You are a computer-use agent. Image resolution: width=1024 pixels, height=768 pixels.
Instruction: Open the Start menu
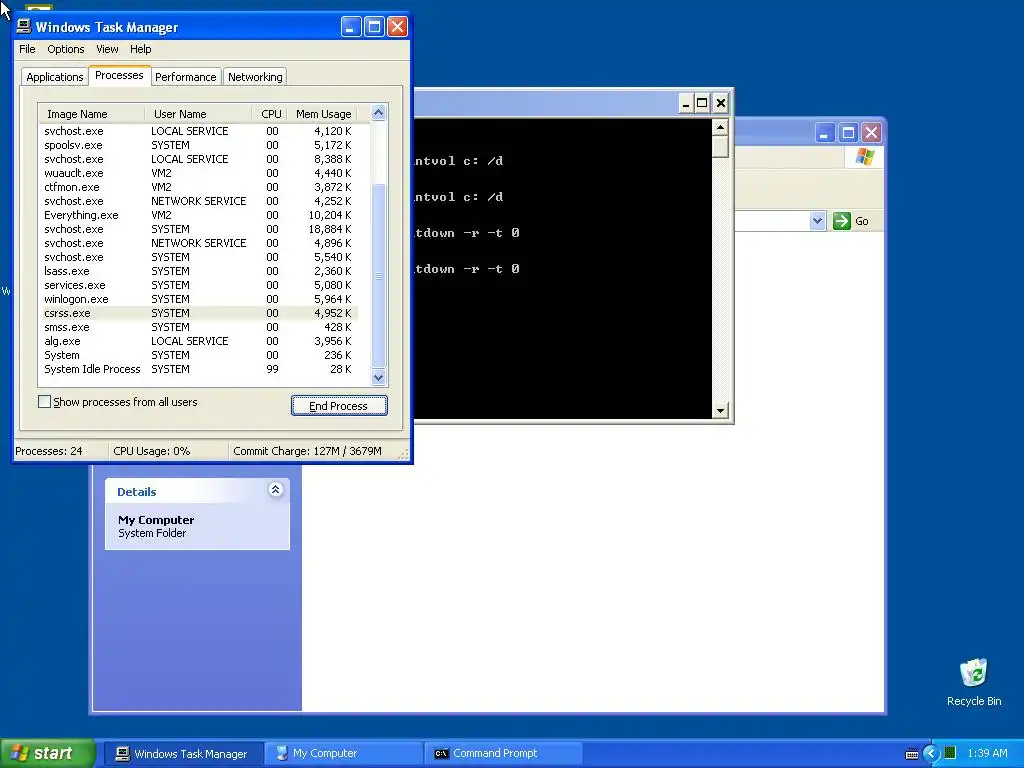tap(47, 753)
